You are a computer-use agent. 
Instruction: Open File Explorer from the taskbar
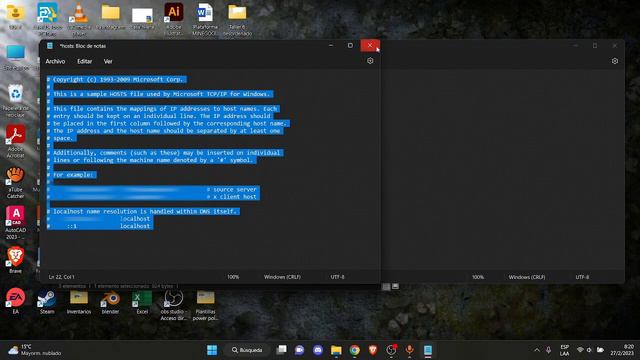(x=336, y=350)
